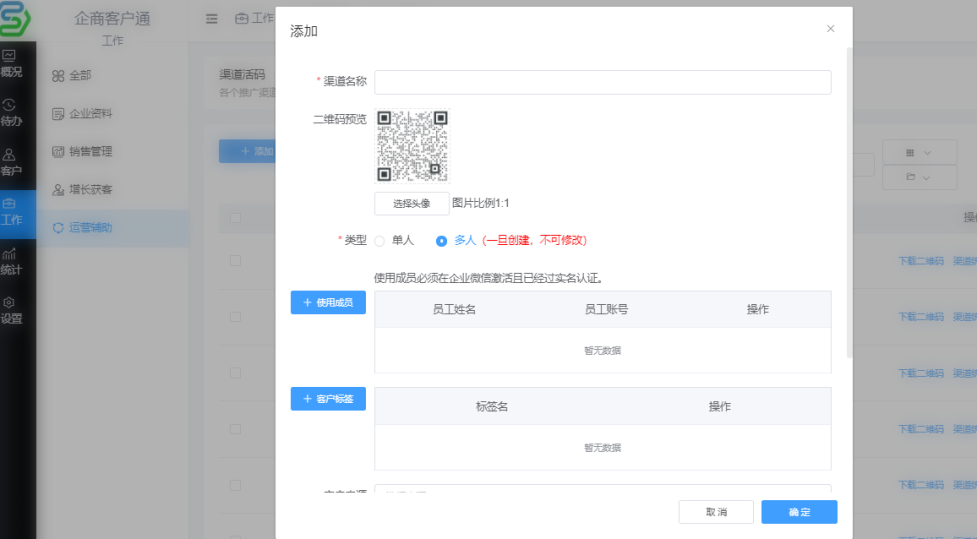977x539 pixels.
Task: Click the 取消 button
Action: click(x=716, y=512)
